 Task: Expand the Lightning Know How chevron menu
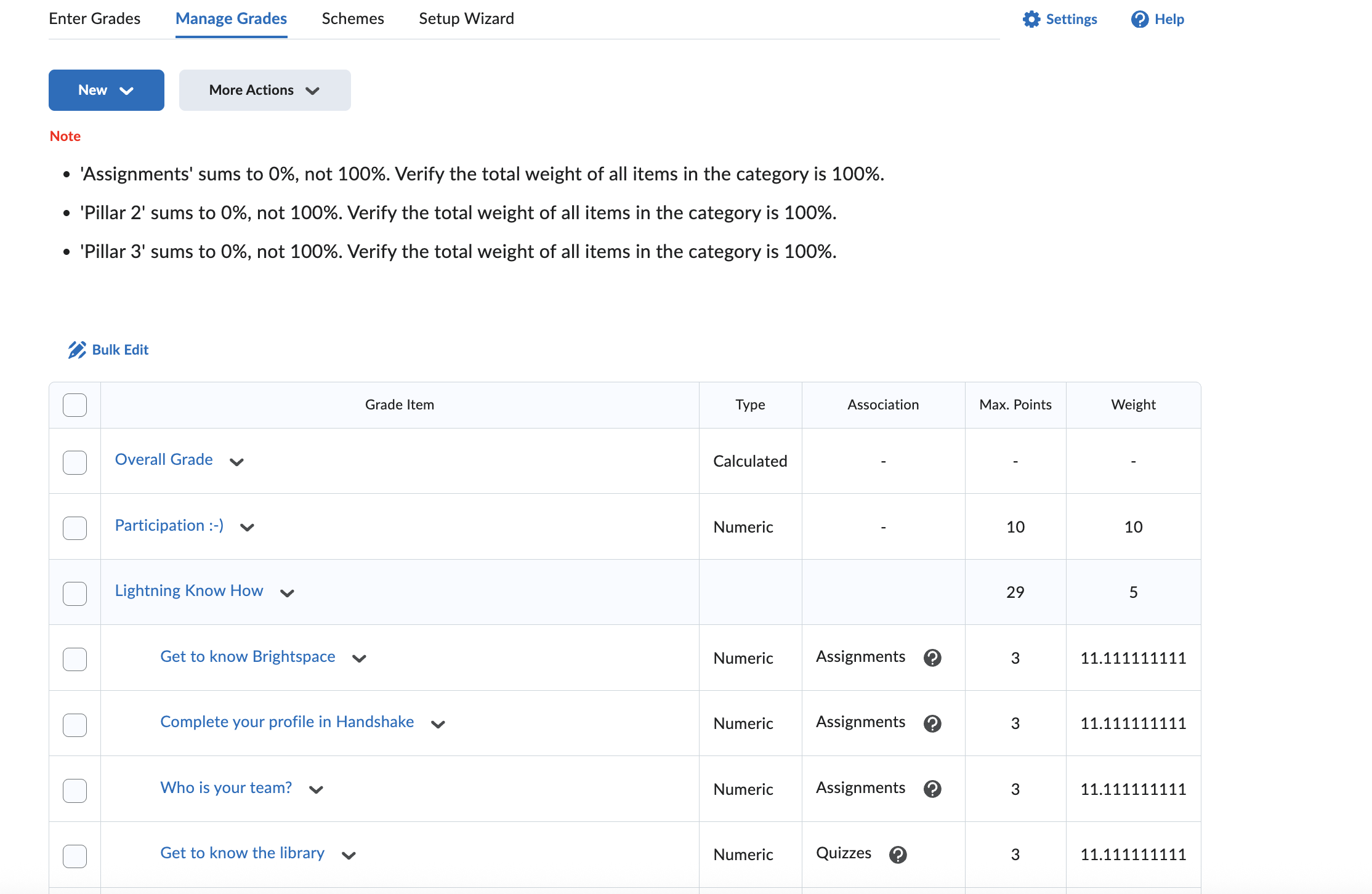(287, 593)
